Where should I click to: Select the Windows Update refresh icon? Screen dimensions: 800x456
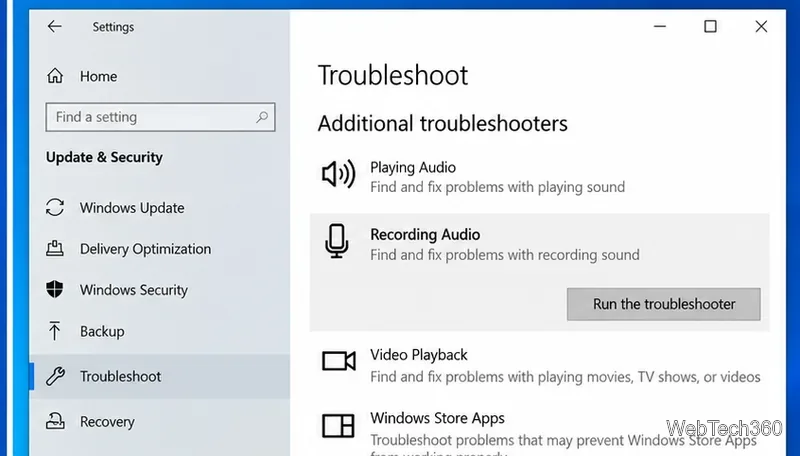click(x=55, y=208)
